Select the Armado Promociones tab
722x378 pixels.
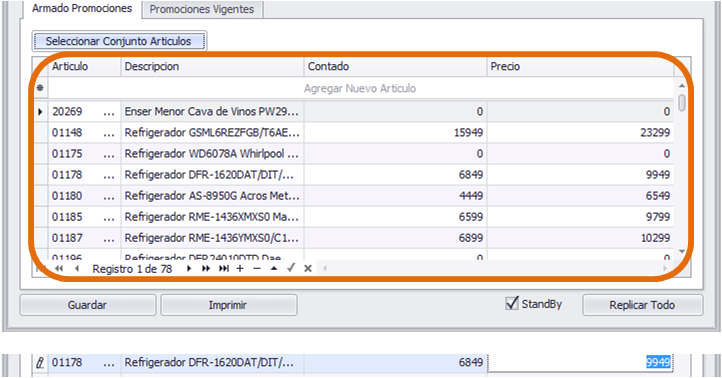tap(82, 8)
